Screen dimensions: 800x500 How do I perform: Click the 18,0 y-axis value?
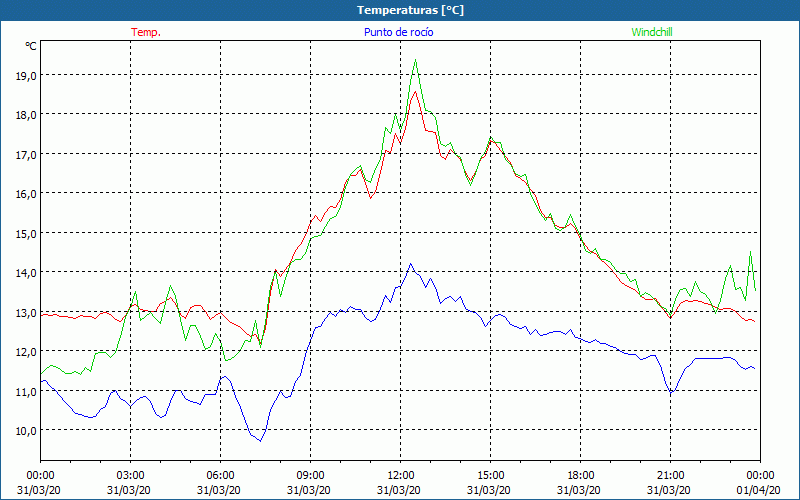(26, 115)
